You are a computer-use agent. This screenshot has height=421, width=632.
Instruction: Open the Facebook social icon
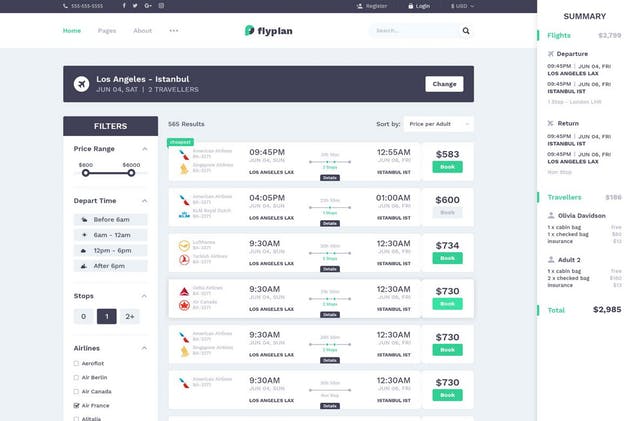(x=124, y=6)
